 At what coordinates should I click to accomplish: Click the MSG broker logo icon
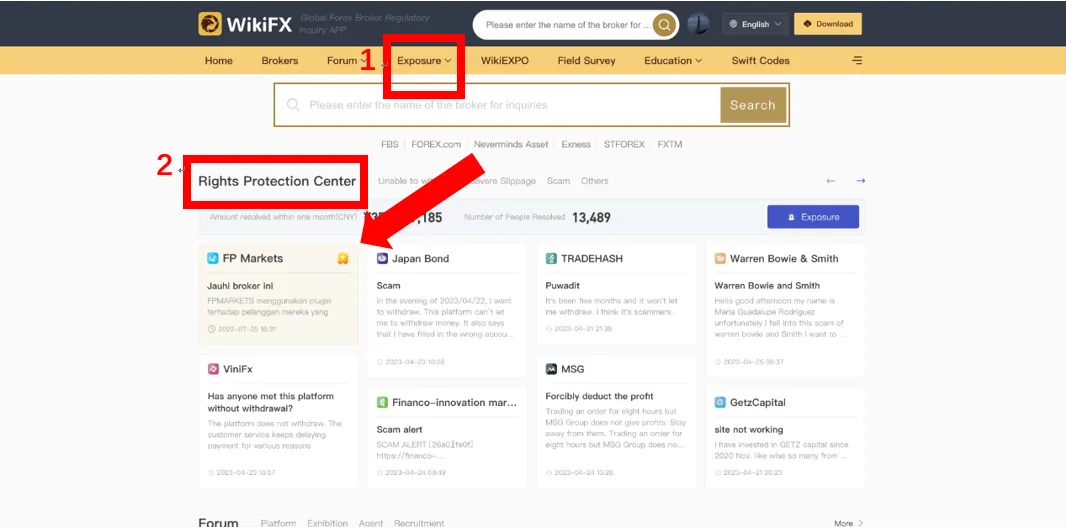551,369
